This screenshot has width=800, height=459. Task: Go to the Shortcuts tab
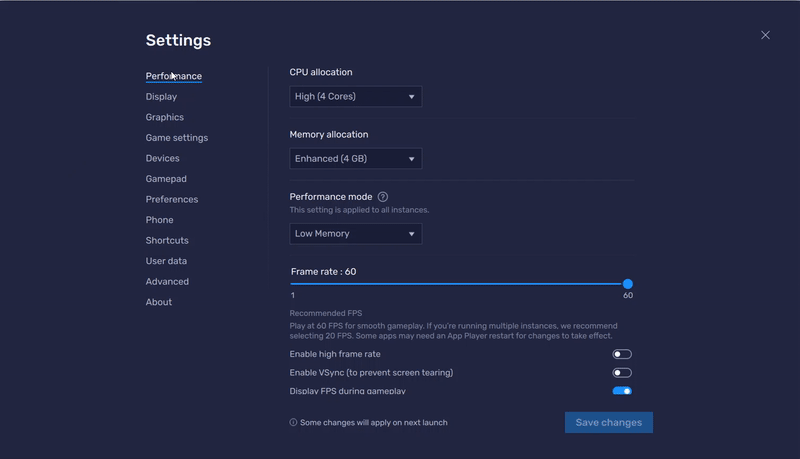pos(167,240)
